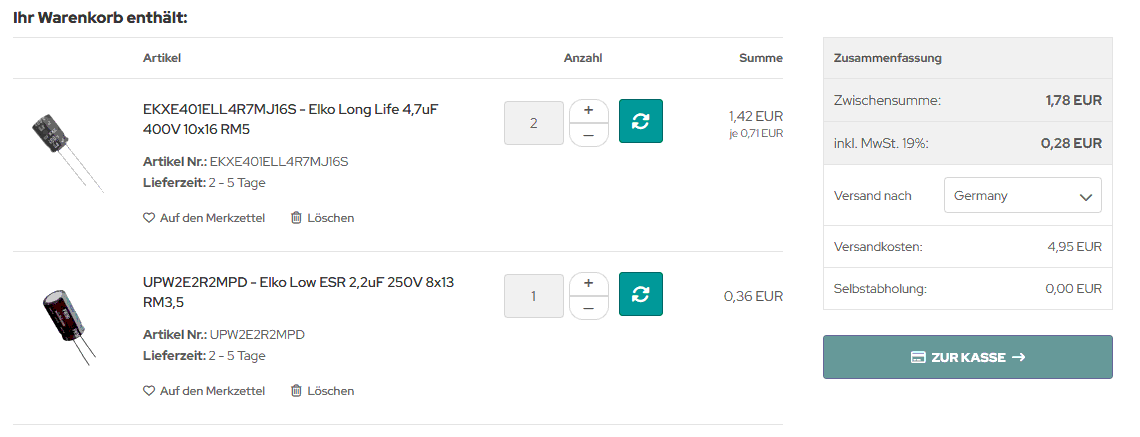Open the EKXE401ELL4R7MJ16S Elko Long Life product link
The image size is (1140, 437).
pyautogui.click(x=291, y=119)
